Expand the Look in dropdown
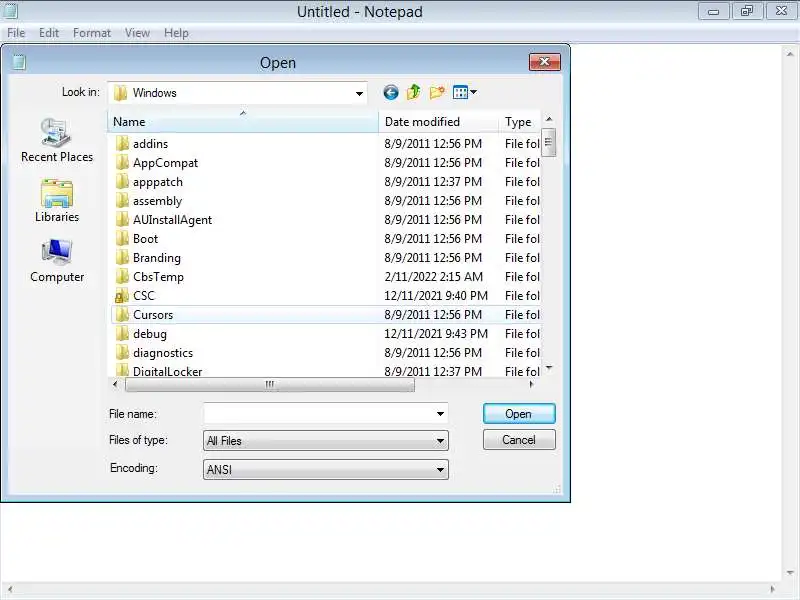800x600 pixels. point(359,93)
